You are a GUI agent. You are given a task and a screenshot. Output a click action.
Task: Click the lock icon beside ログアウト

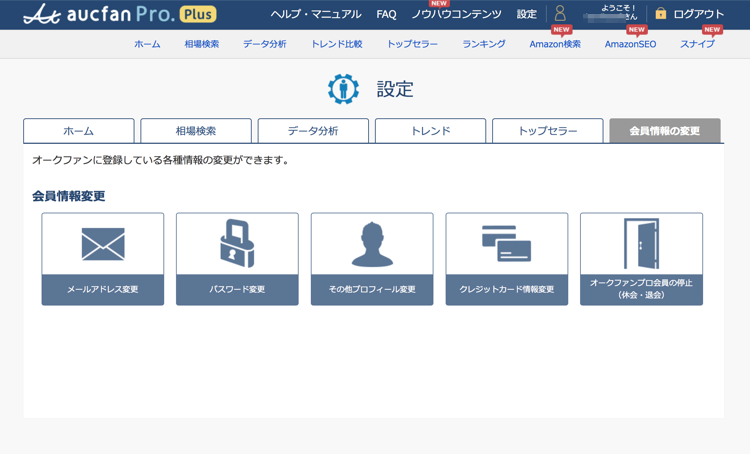click(660, 14)
